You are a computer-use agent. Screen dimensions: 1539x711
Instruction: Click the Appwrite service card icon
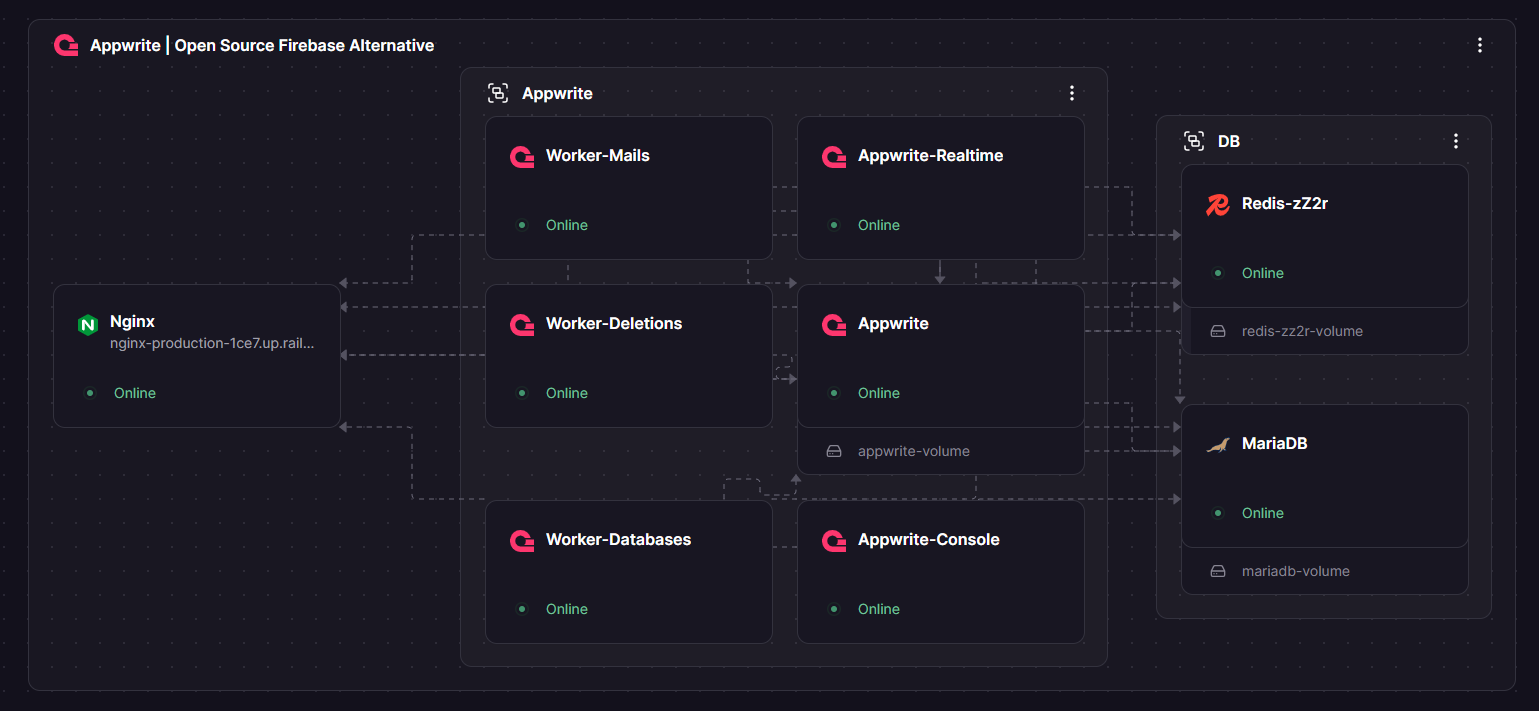tap(834, 324)
